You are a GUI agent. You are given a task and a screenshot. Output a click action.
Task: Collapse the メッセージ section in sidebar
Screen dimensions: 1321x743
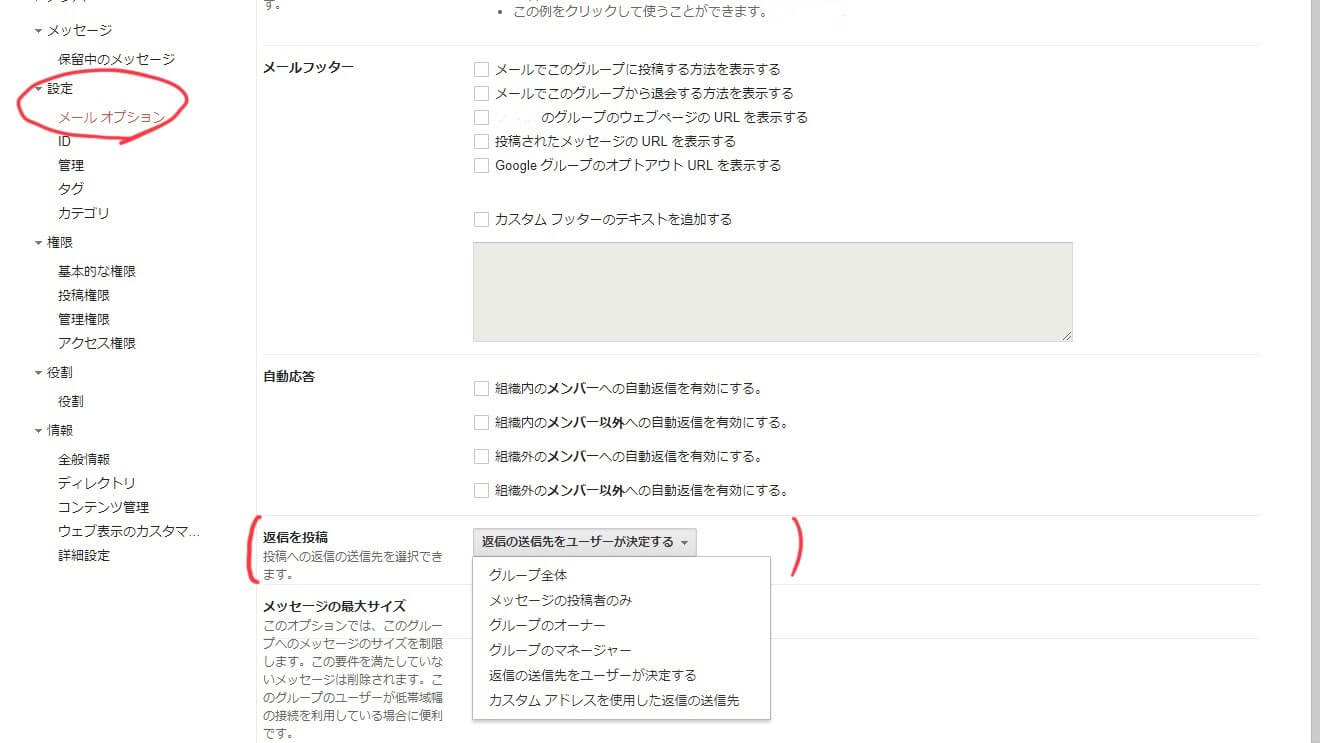point(38,31)
